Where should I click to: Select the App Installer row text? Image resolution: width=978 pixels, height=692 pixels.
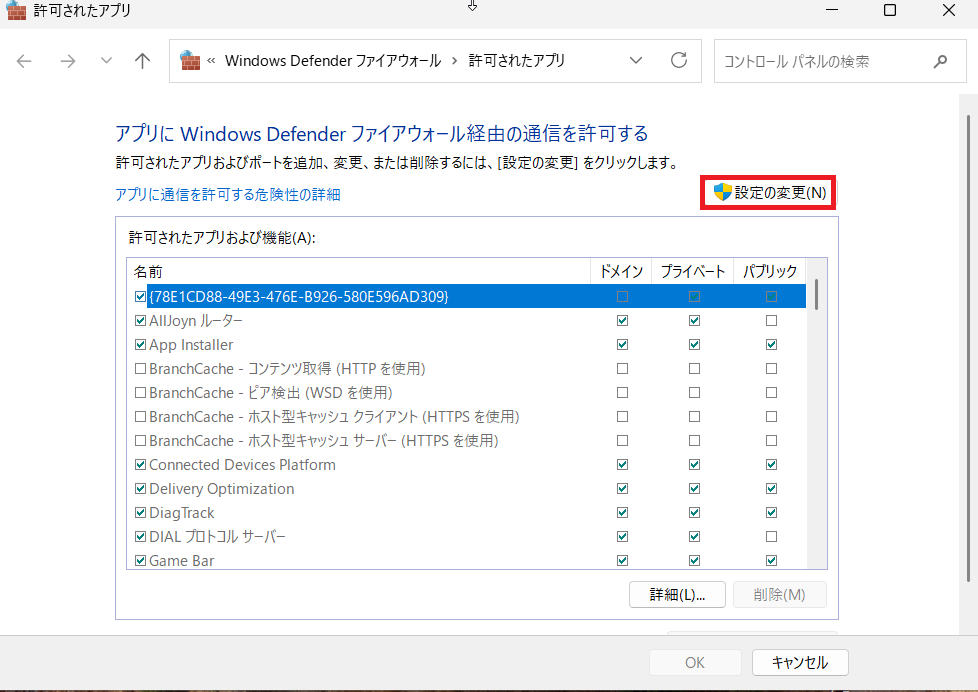tap(191, 344)
